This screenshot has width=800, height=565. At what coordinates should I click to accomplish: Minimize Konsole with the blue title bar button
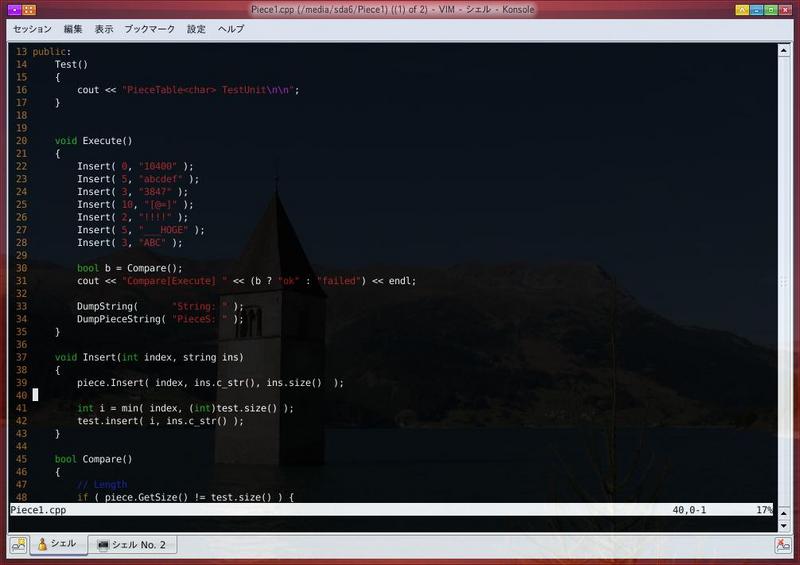click(757, 10)
